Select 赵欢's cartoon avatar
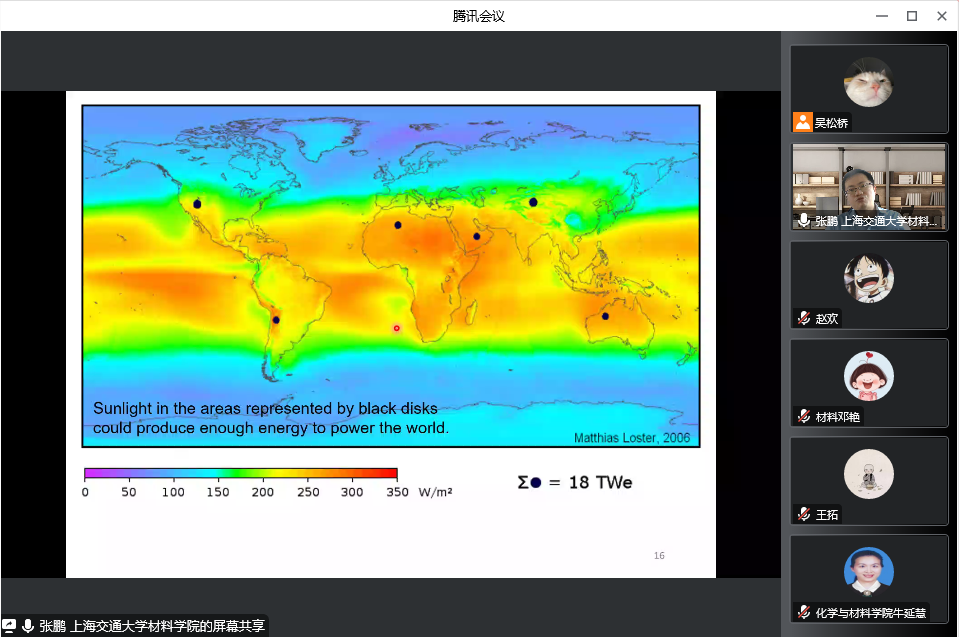959x637 pixels. pos(868,278)
